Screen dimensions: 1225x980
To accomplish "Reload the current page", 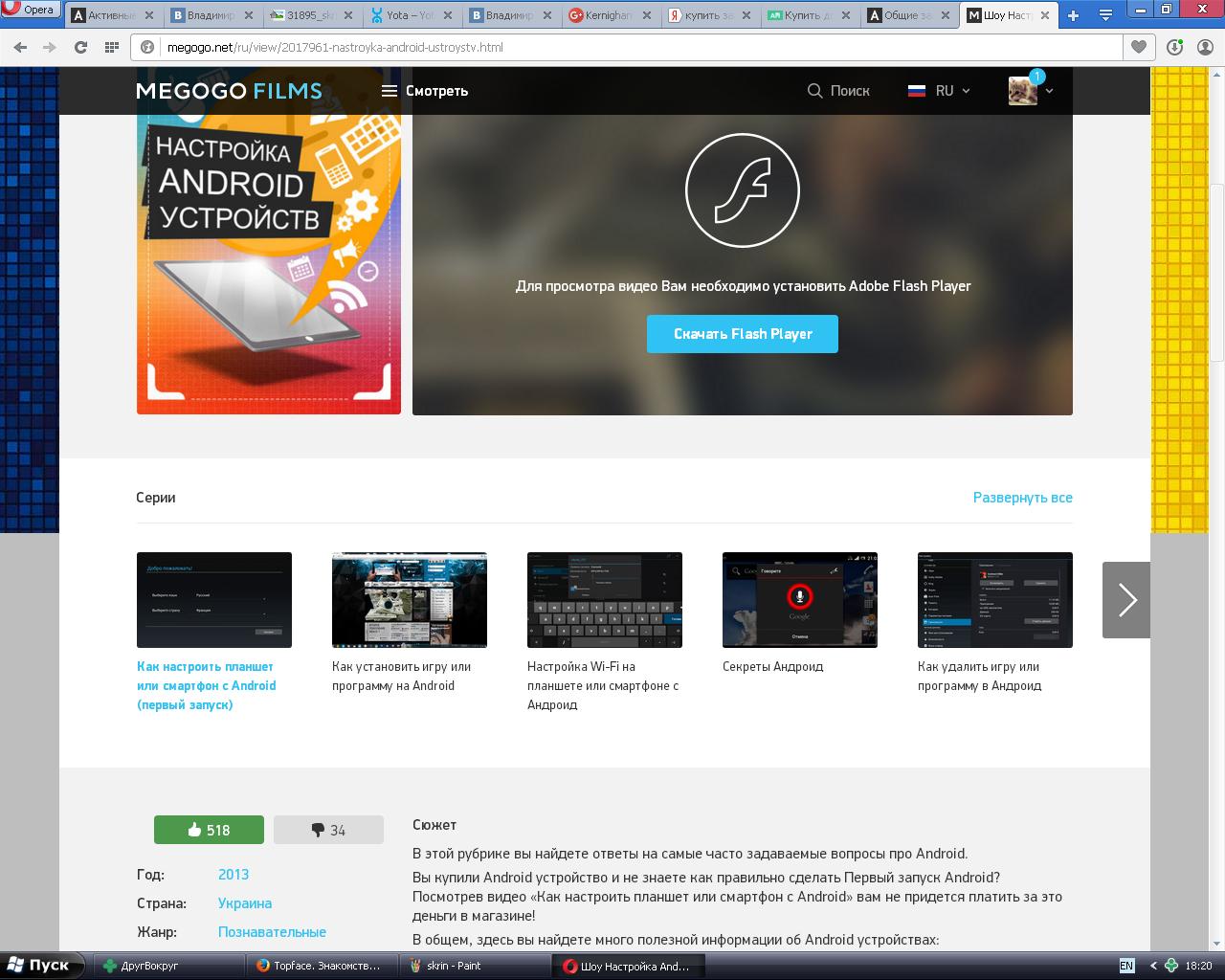I will 81,47.
